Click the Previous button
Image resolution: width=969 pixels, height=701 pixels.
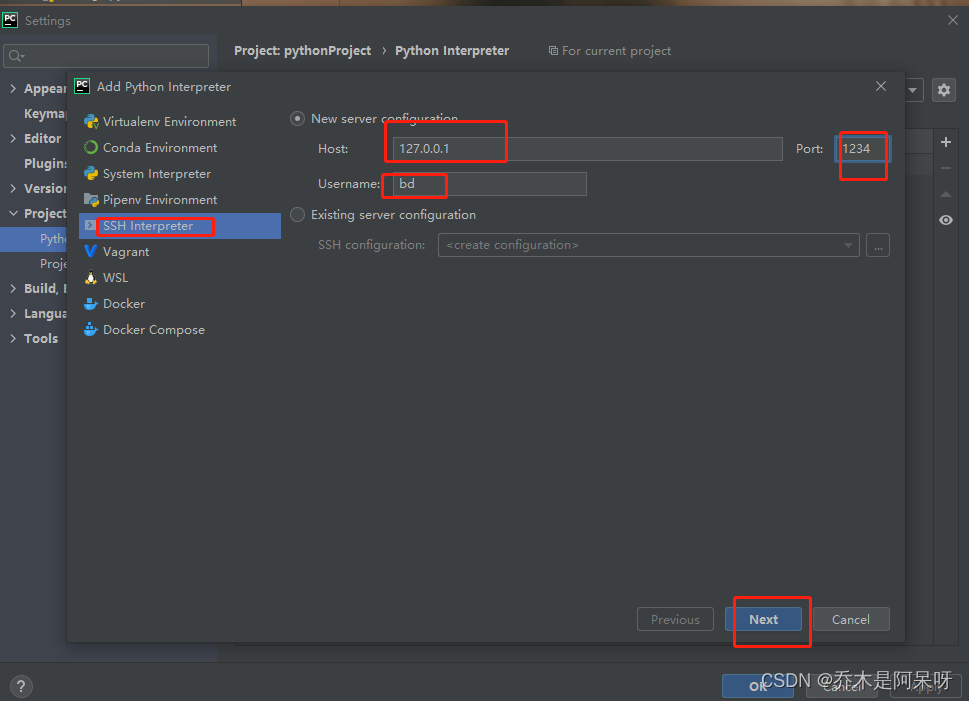675,619
